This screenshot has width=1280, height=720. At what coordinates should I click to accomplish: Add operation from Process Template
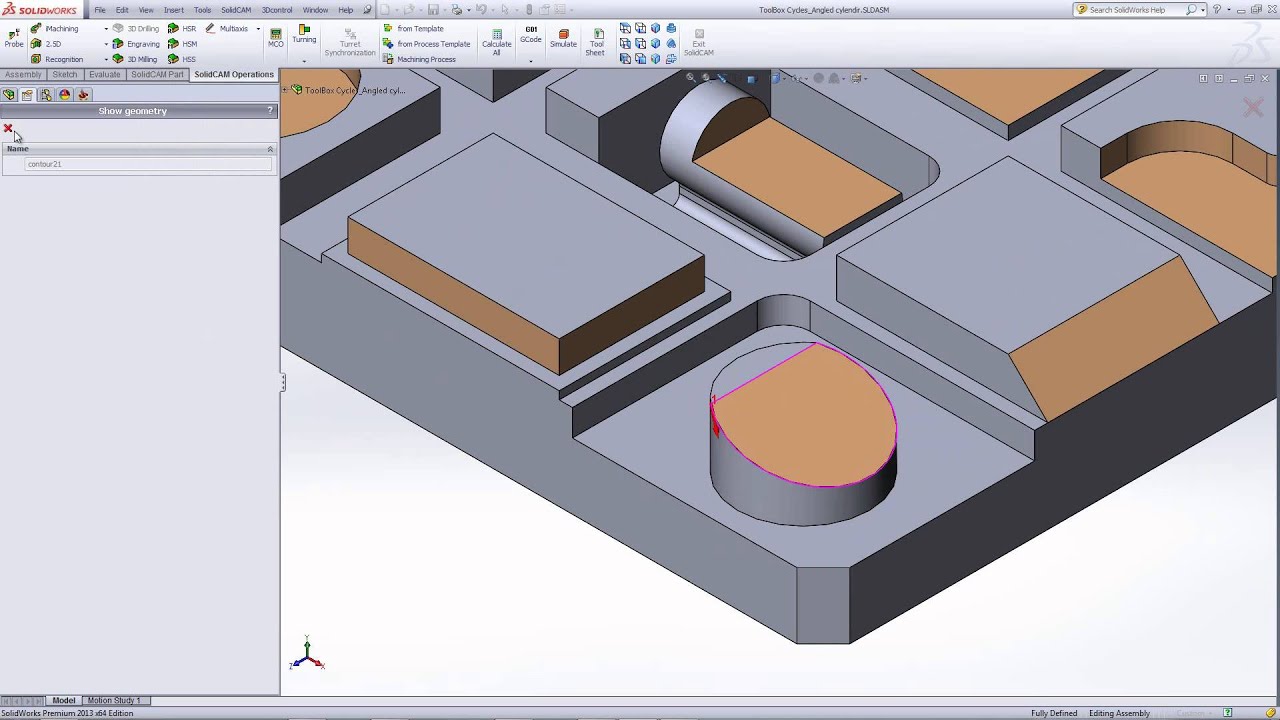tap(426, 44)
